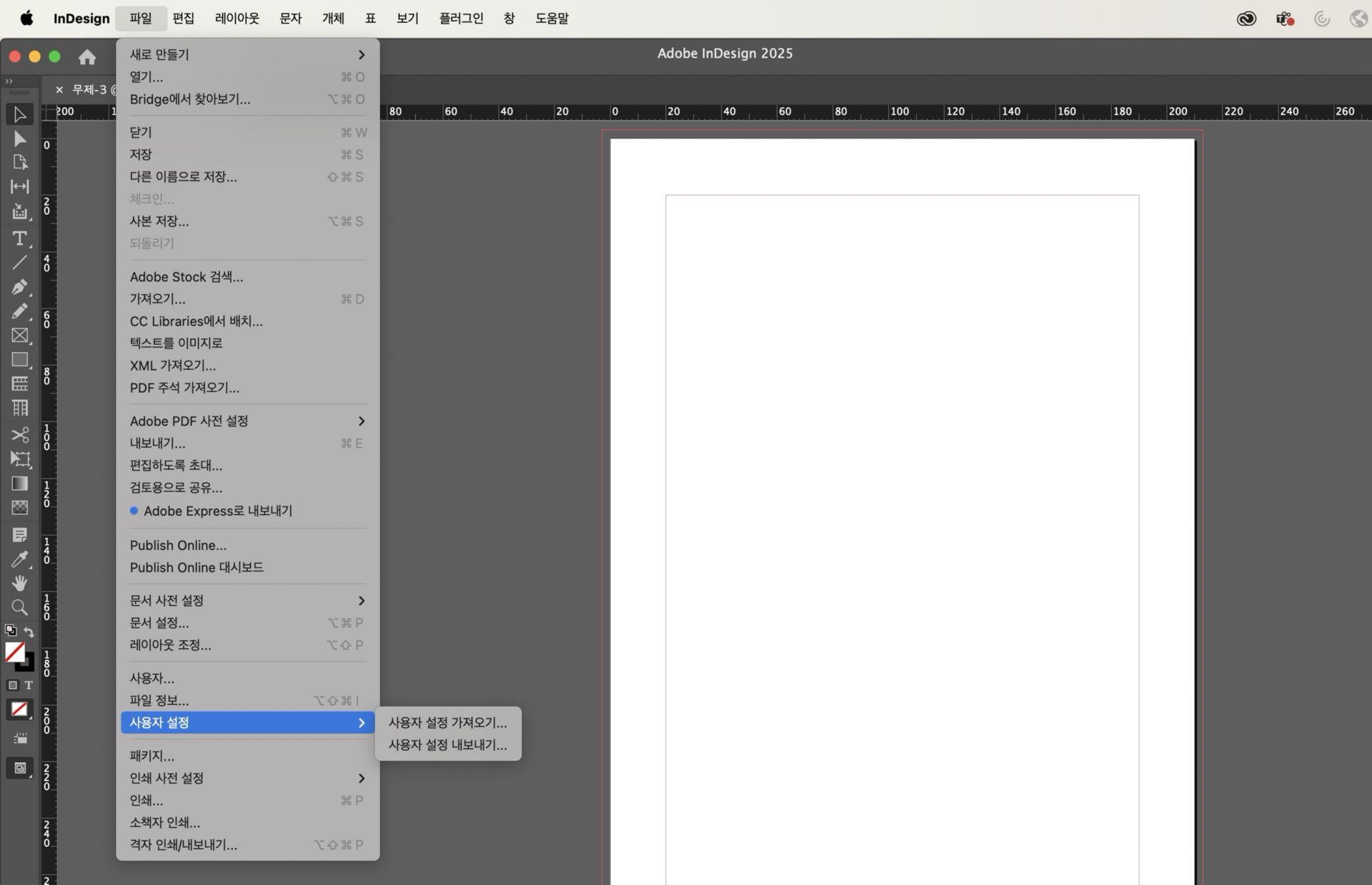The height and width of the screenshot is (885, 1372).
Task: Select the Type tool
Action: (19, 238)
